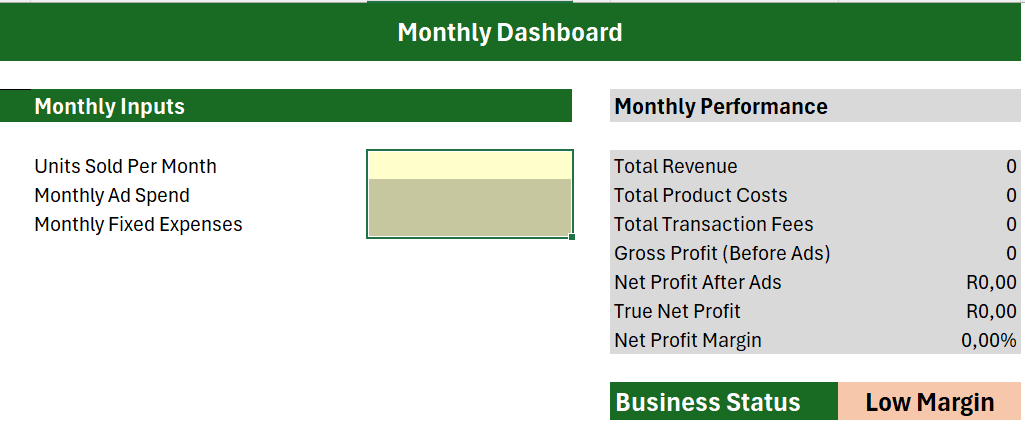The height and width of the screenshot is (425, 1025).
Task: Select the Monthly Ad Spend input cell
Action: coord(469,194)
